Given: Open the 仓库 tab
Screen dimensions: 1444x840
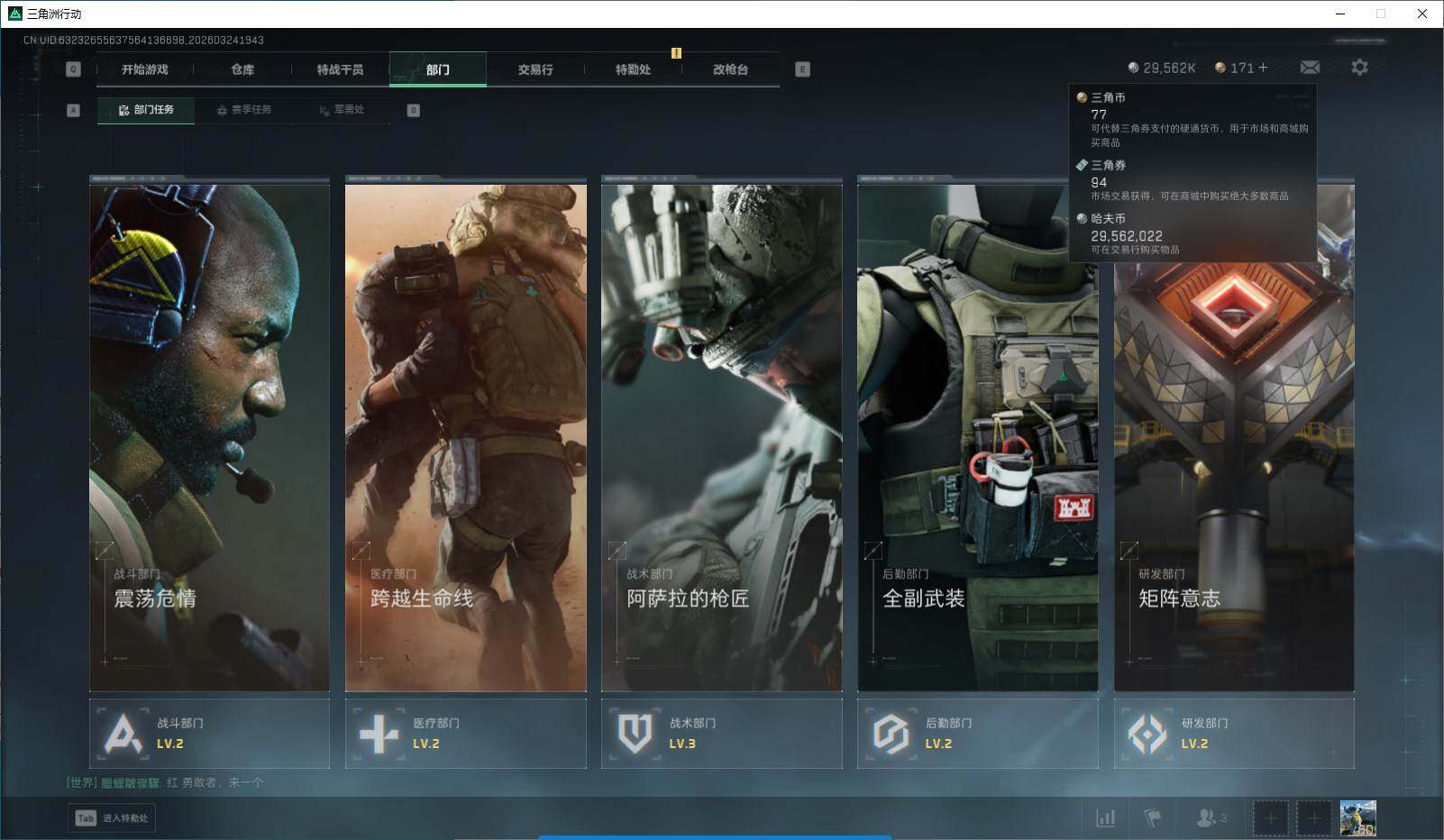Looking at the screenshot, I should pyautogui.click(x=242, y=69).
